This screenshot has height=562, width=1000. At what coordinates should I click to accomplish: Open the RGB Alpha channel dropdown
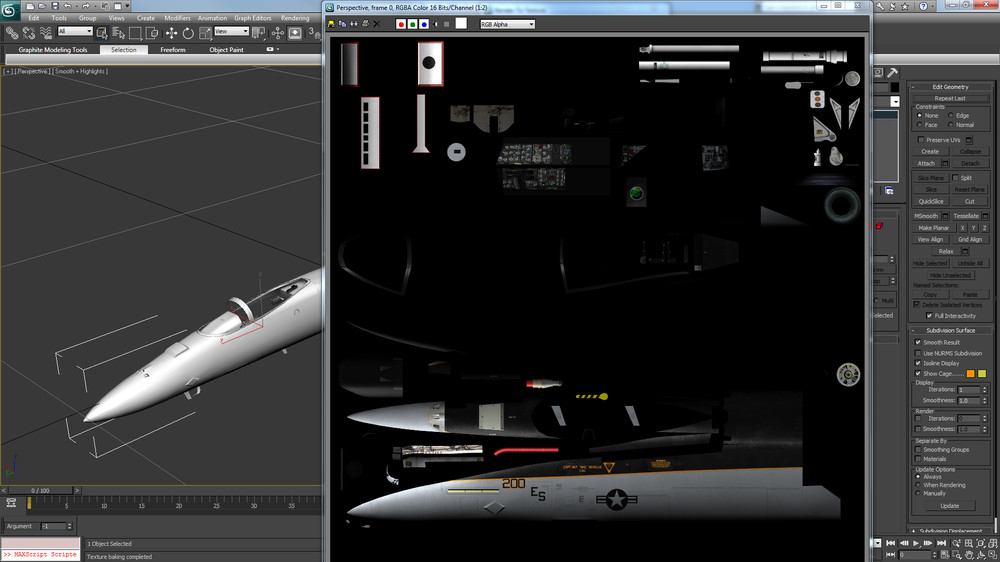tap(507, 24)
